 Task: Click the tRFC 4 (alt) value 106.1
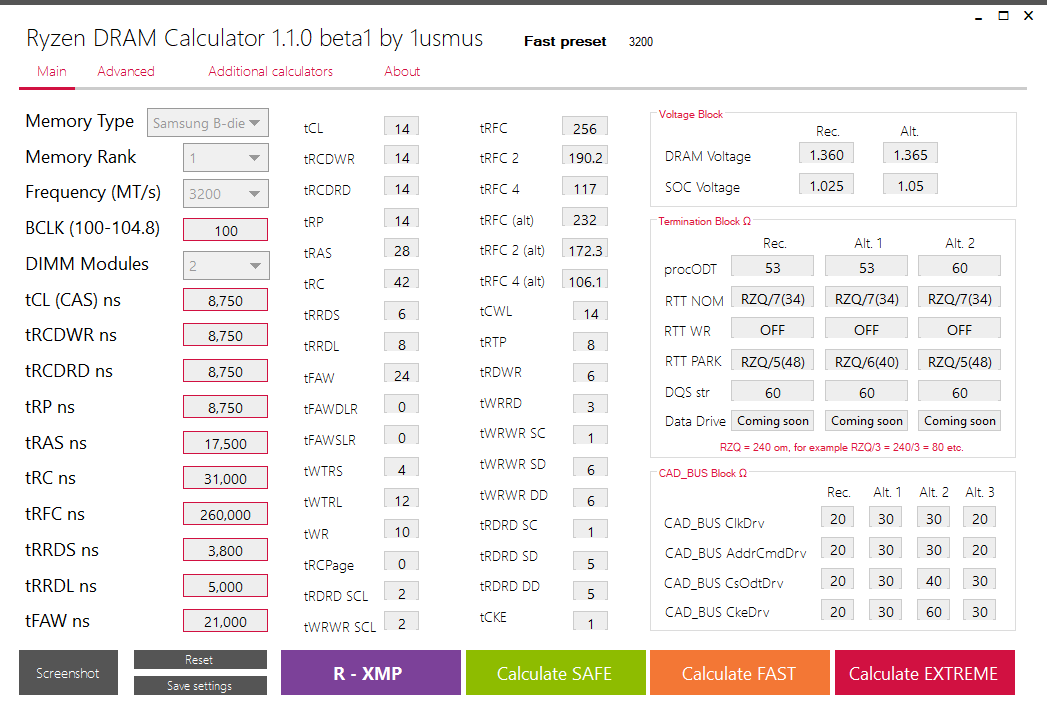(x=585, y=281)
